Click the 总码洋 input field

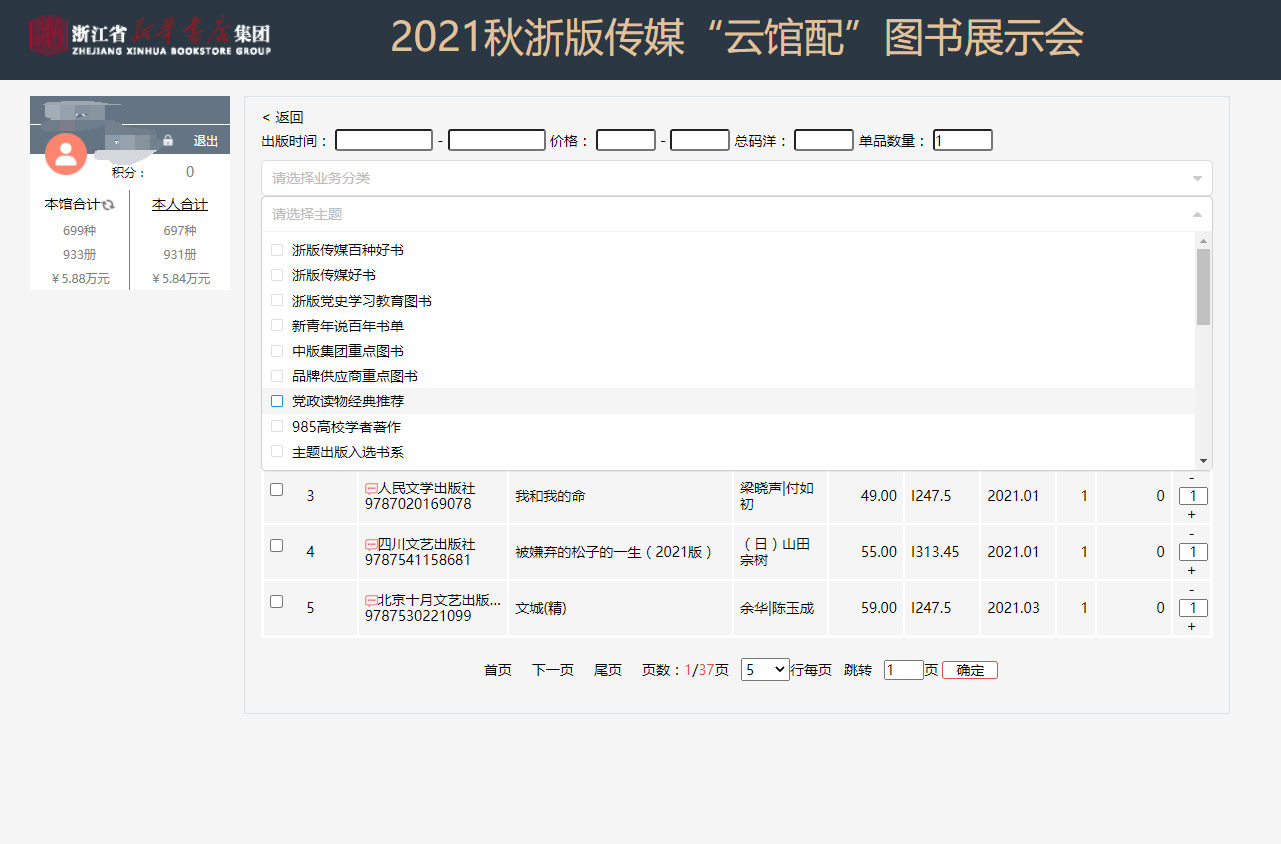click(x=823, y=141)
